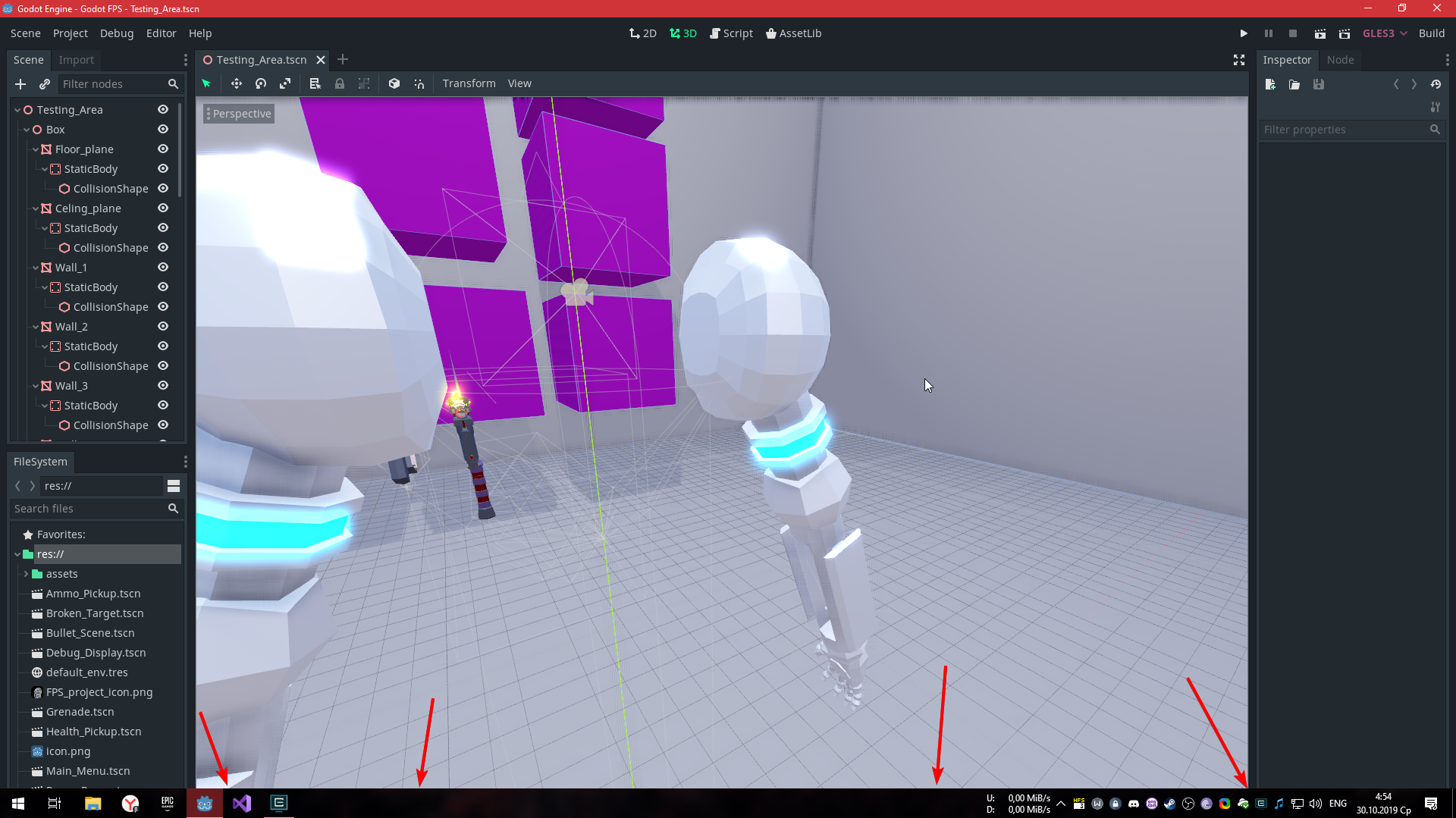Collapse the Wall_2 node in the scene tree
The width and height of the screenshot is (1456, 818).
36,326
